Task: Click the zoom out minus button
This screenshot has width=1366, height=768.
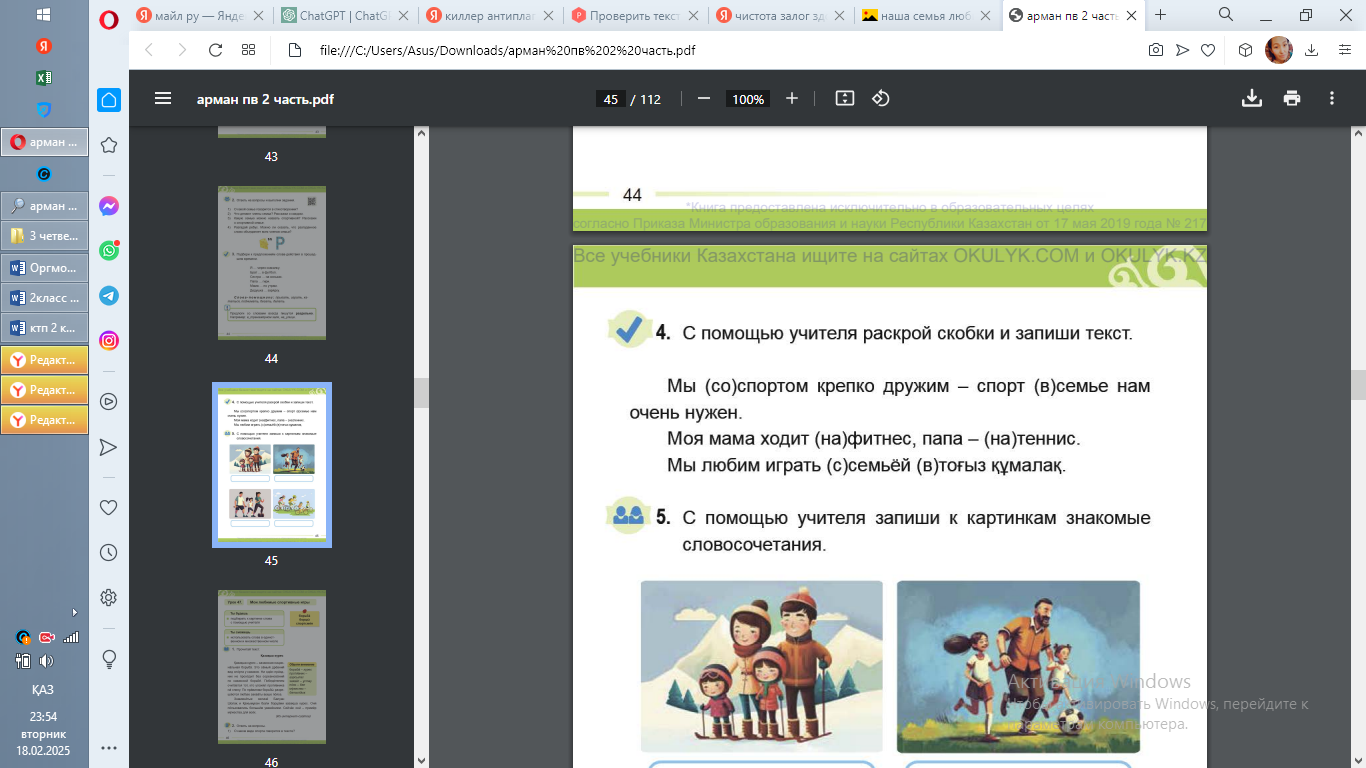Action: coord(704,99)
